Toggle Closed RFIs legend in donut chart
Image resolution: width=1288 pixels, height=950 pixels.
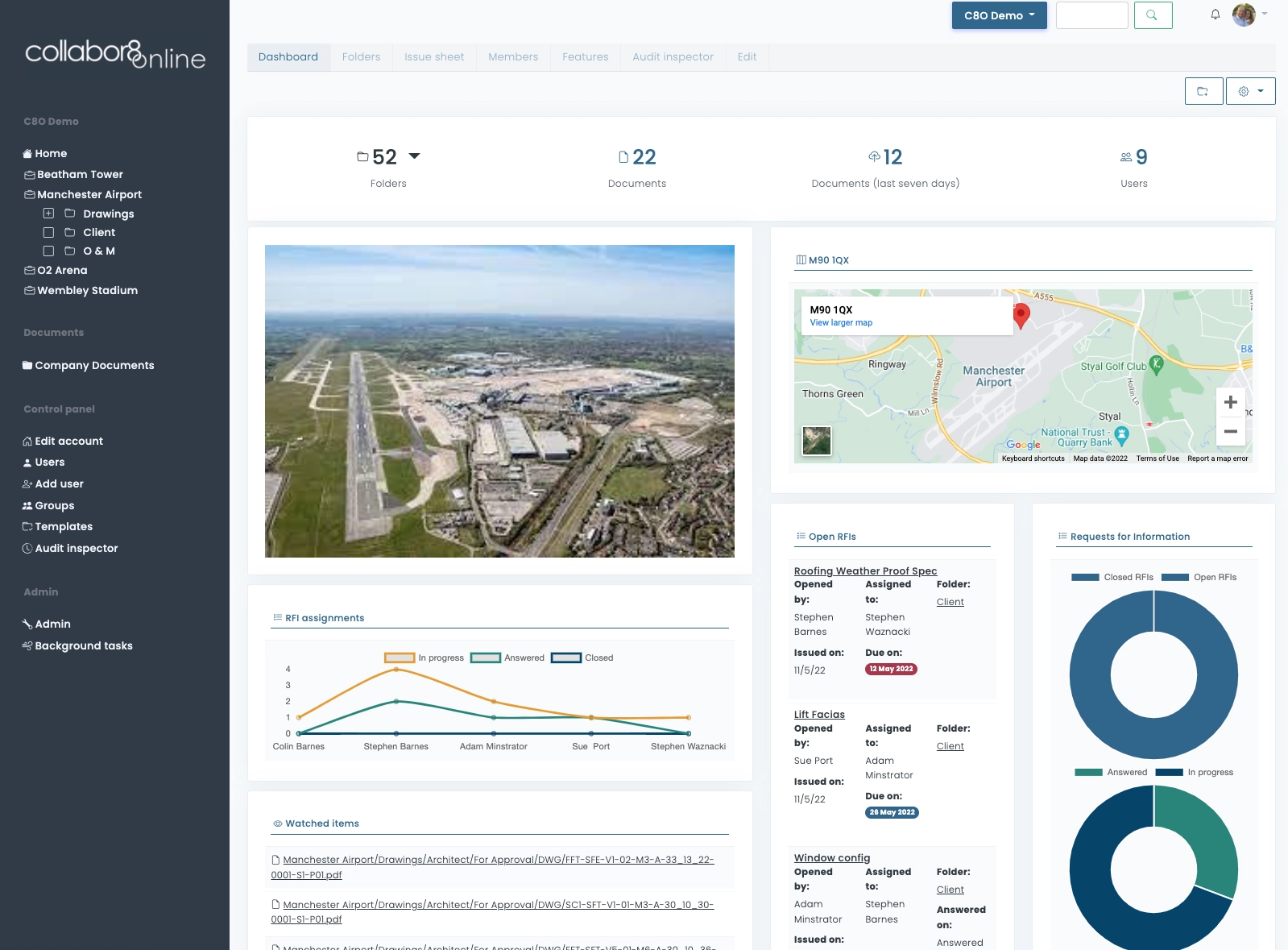pos(1112,577)
